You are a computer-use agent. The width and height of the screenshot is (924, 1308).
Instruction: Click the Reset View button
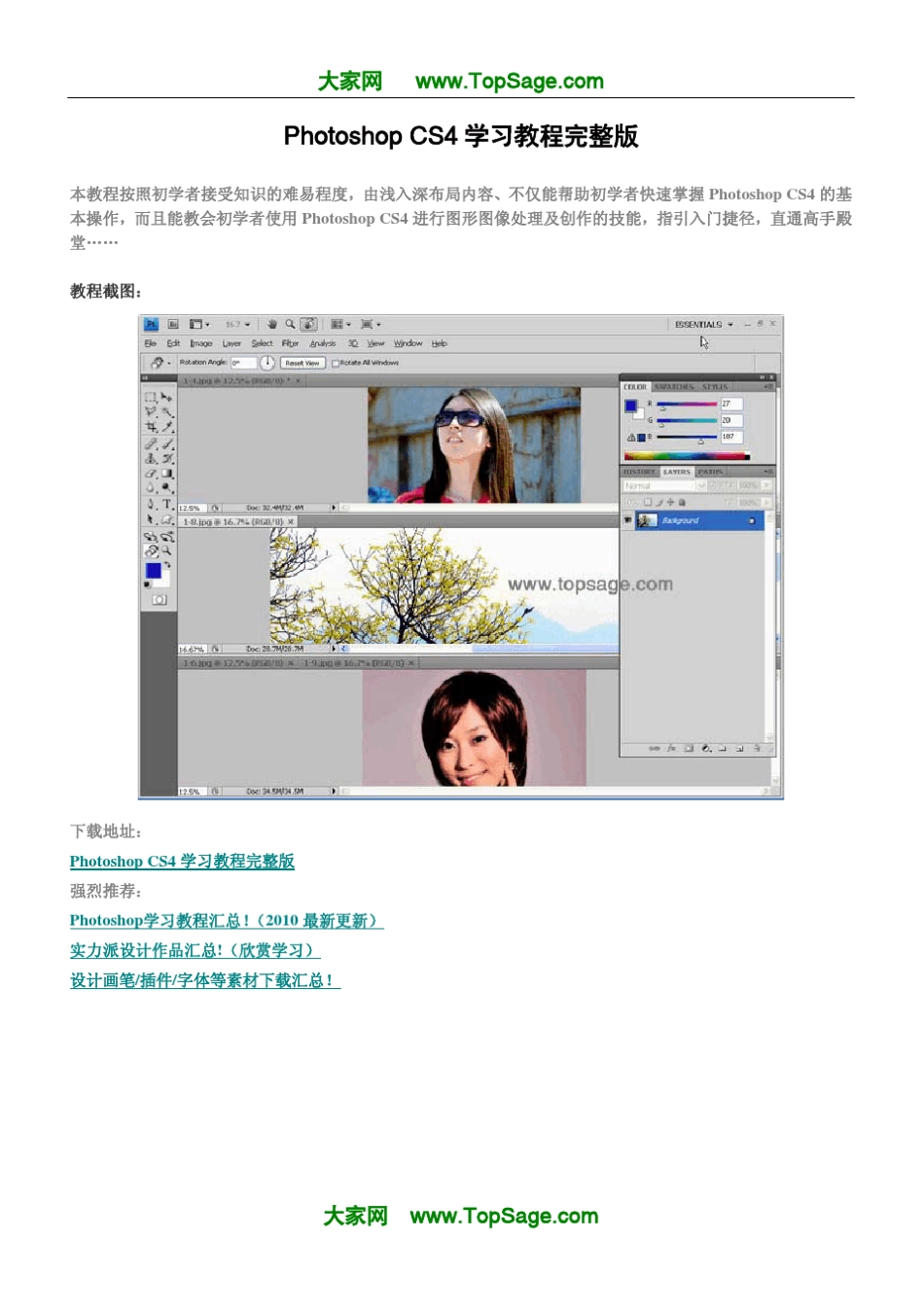coord(302,363)
